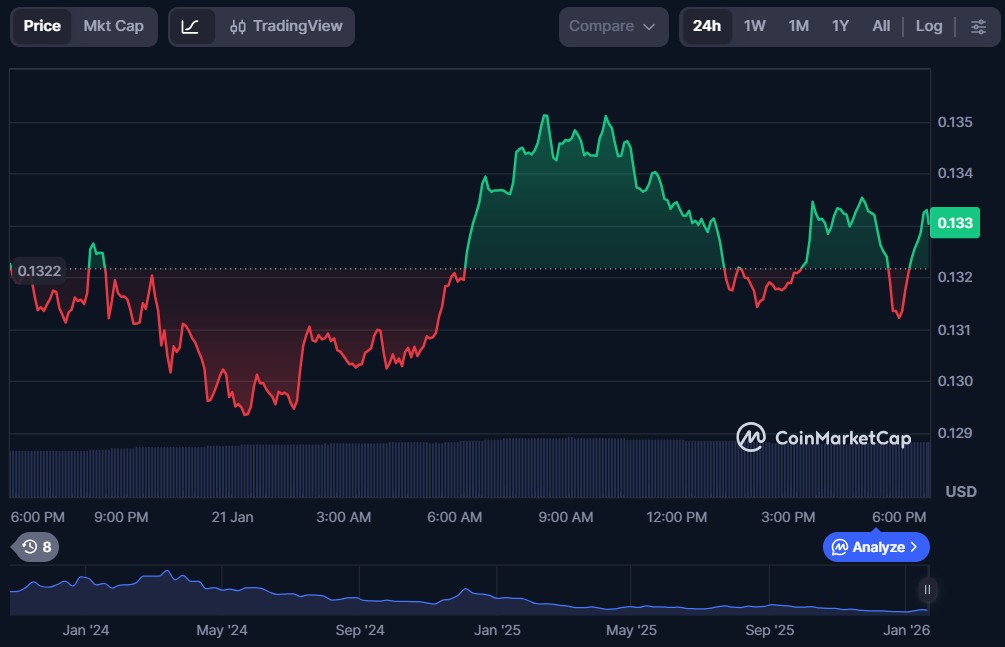Click the history clock icon badge
Viewport: 1005px width, 647px height.
(36, 547)
